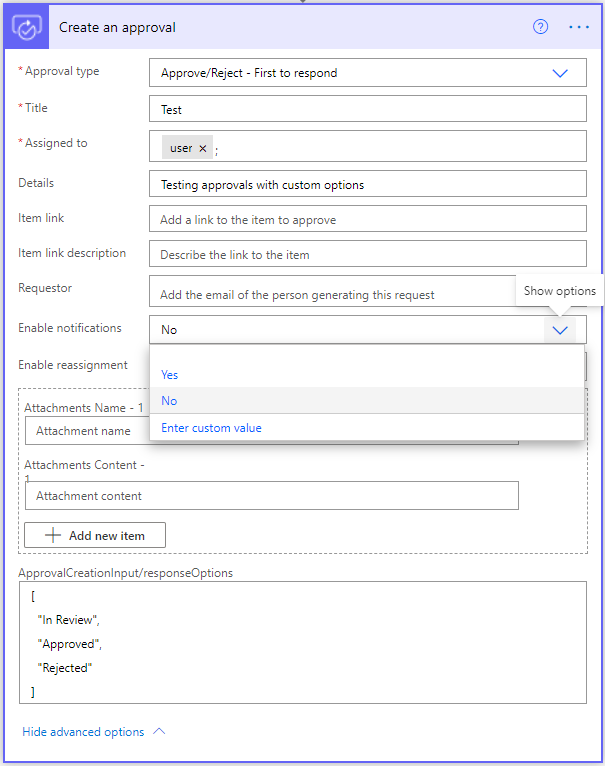This screenshot has height=766, width=605.
Task: Remove the user tag with the X
Action: (203, 148)
